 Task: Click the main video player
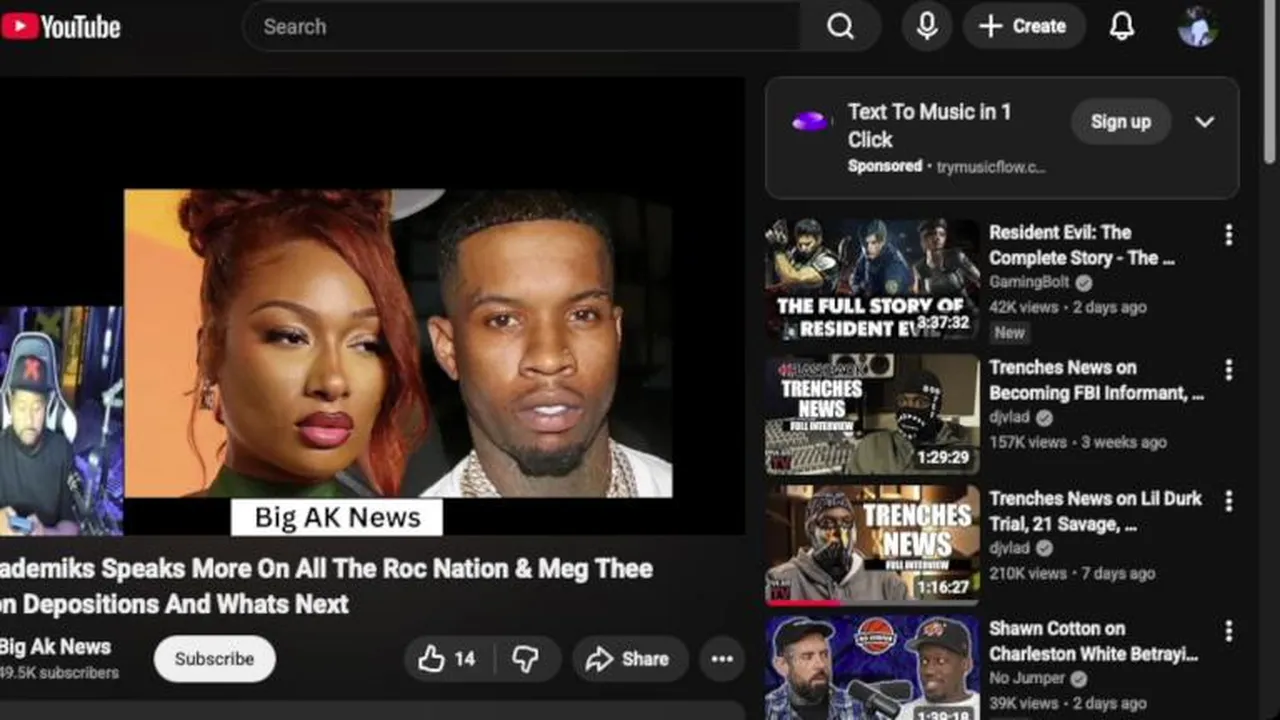point(372,306)
